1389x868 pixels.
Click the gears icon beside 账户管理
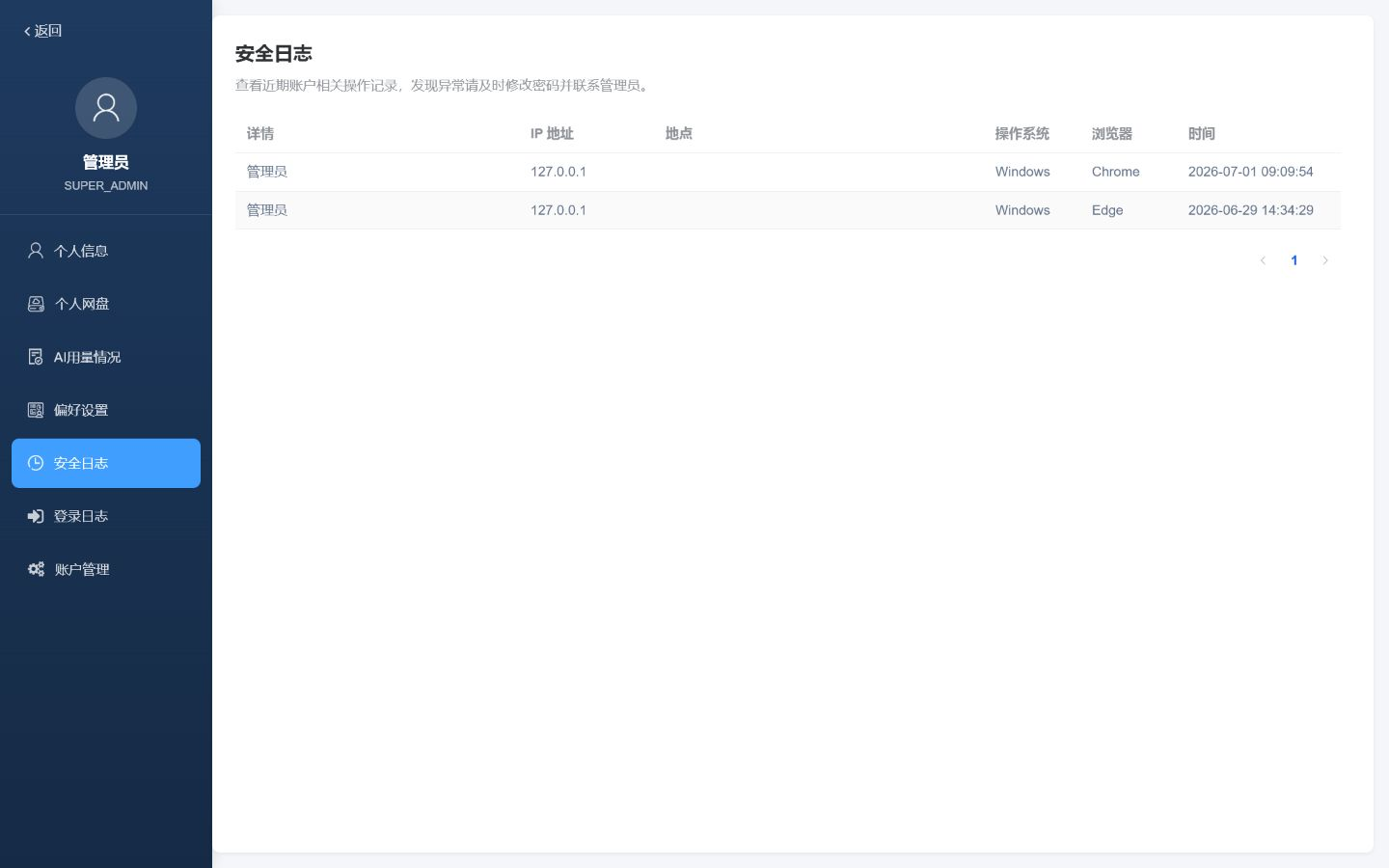click(36, 569)
